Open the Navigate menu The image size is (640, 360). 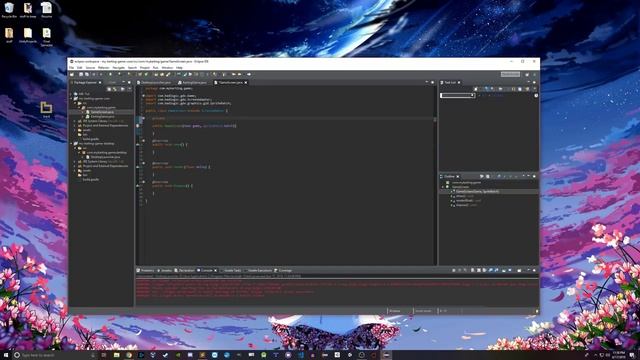(x=118, y=68)
